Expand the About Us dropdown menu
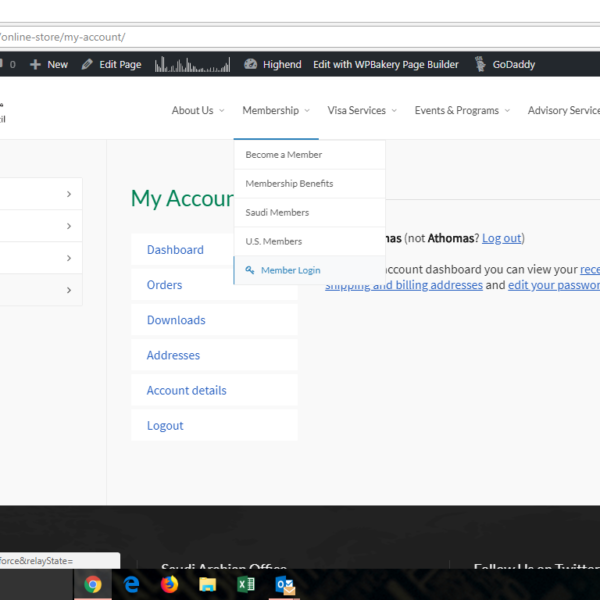Image resolution: width=600 pixels, height=600 pixels. pos(197,110)
